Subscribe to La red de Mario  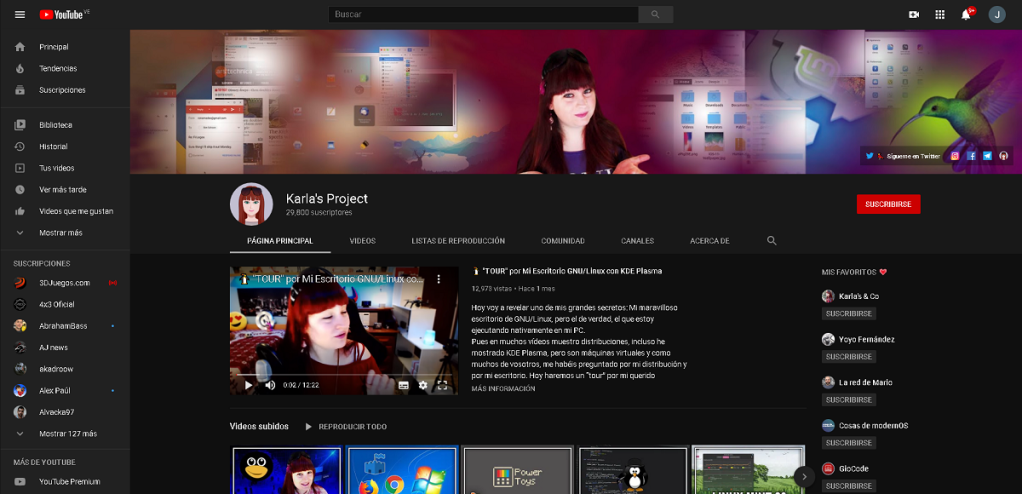click(849, 400)
